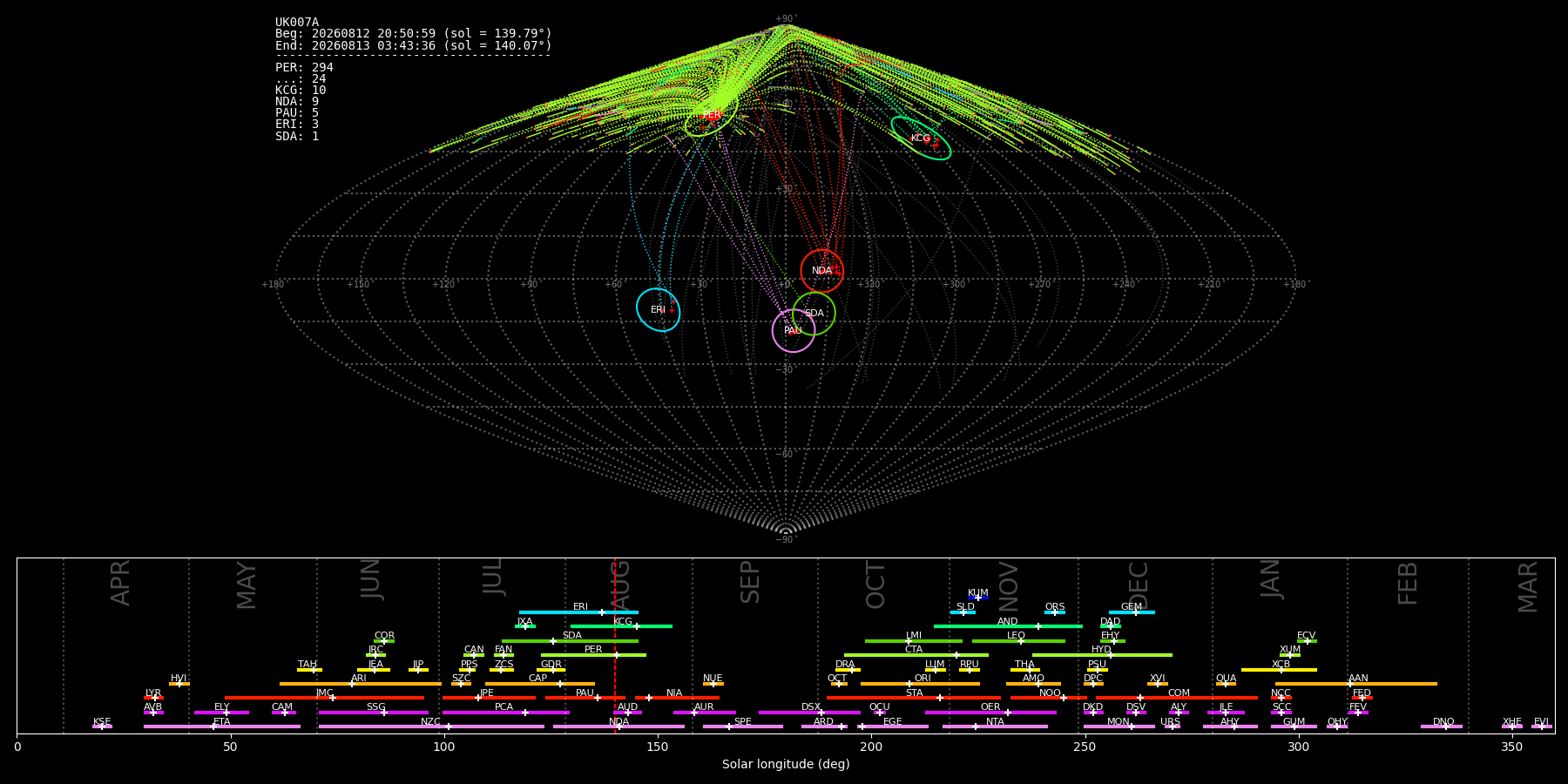Select the violet PAU radiant circle
The height and width of the screenshot is (784, 1568).
click(x=793, y=331)
